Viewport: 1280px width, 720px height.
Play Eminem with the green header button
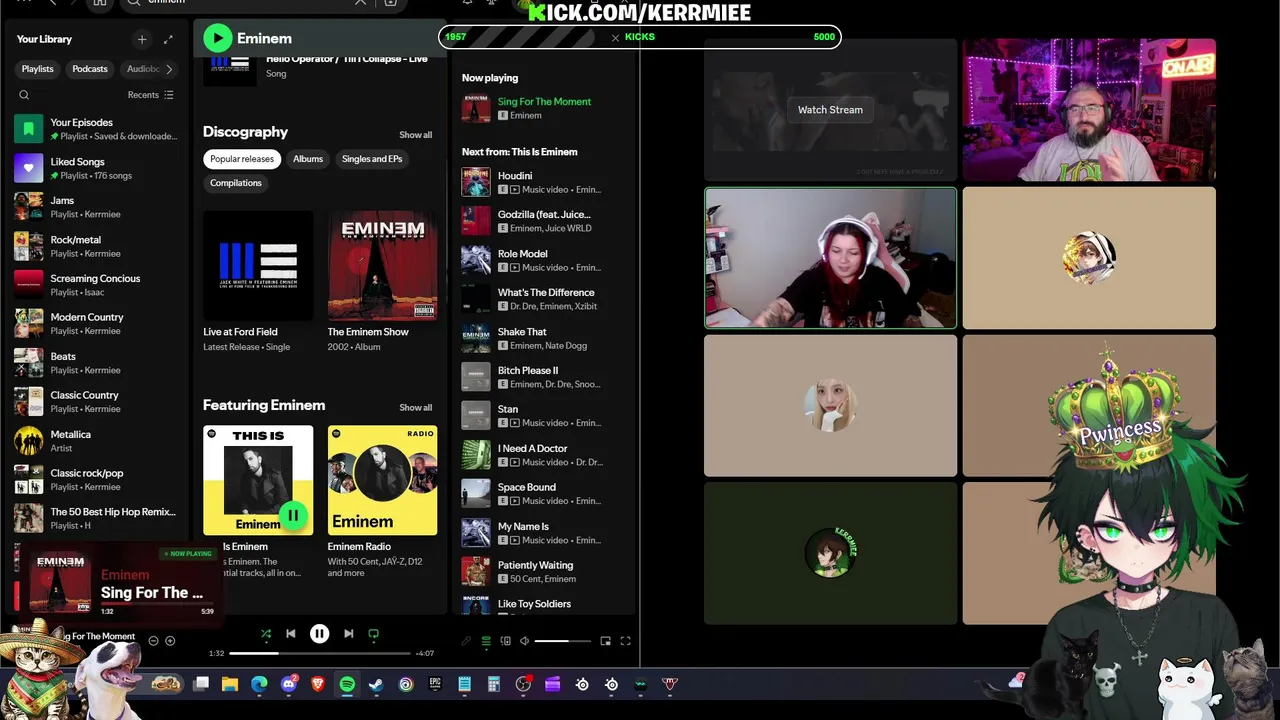pyautogui.click(x=217, y=38)
